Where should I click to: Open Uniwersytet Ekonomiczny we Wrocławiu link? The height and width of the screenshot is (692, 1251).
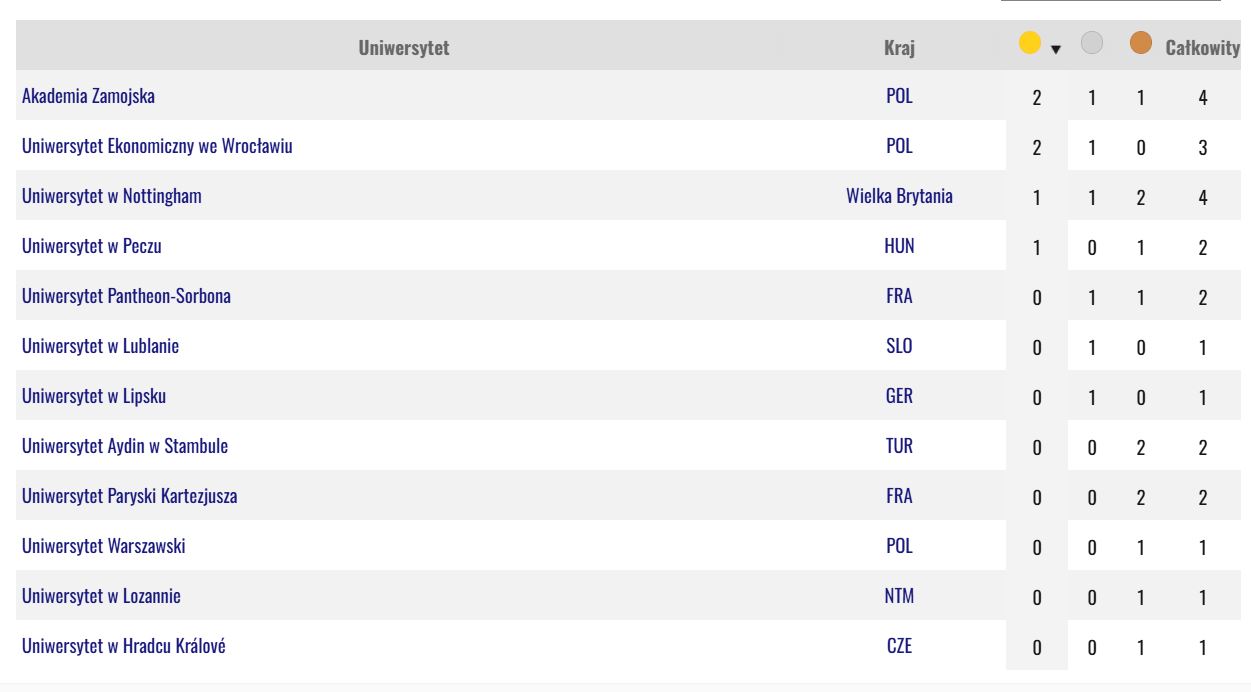pos(157,146)
